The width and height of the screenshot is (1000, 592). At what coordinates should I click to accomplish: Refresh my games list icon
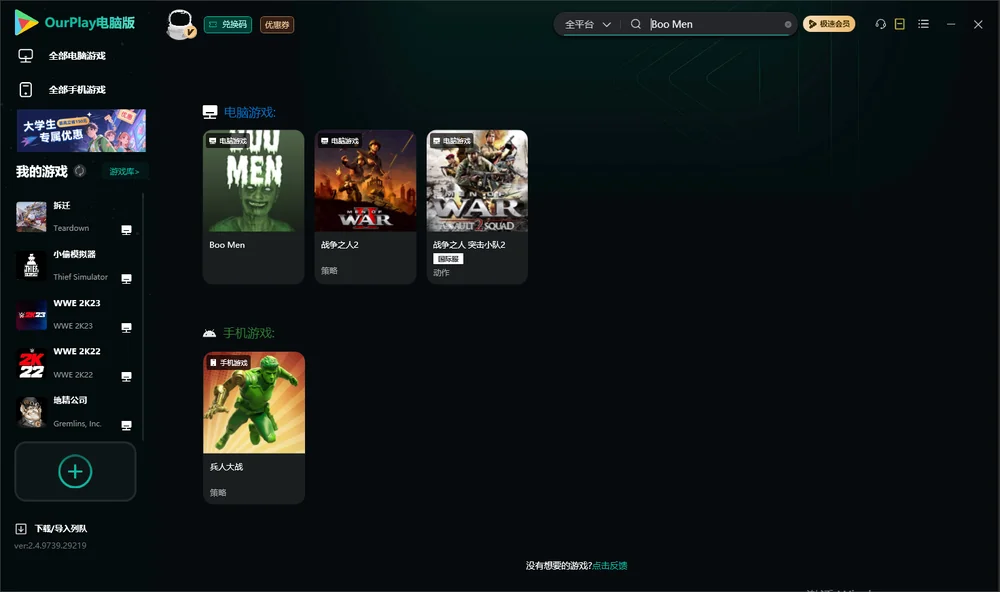(x=80, y=171)
